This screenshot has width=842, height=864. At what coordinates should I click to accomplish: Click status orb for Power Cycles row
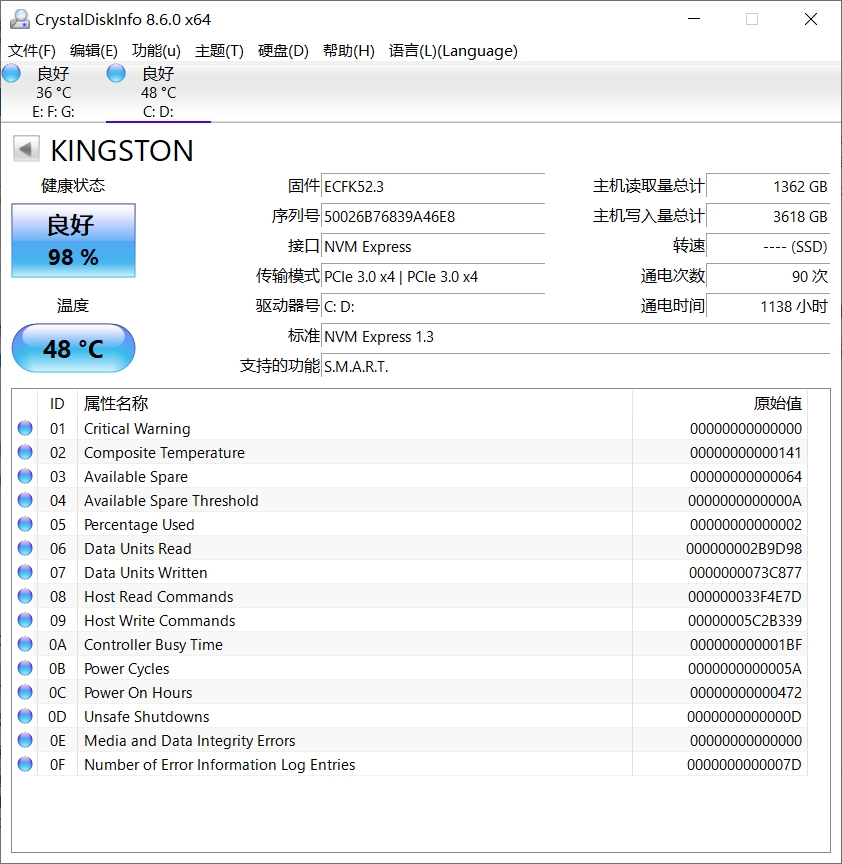[x=25, y=669]
